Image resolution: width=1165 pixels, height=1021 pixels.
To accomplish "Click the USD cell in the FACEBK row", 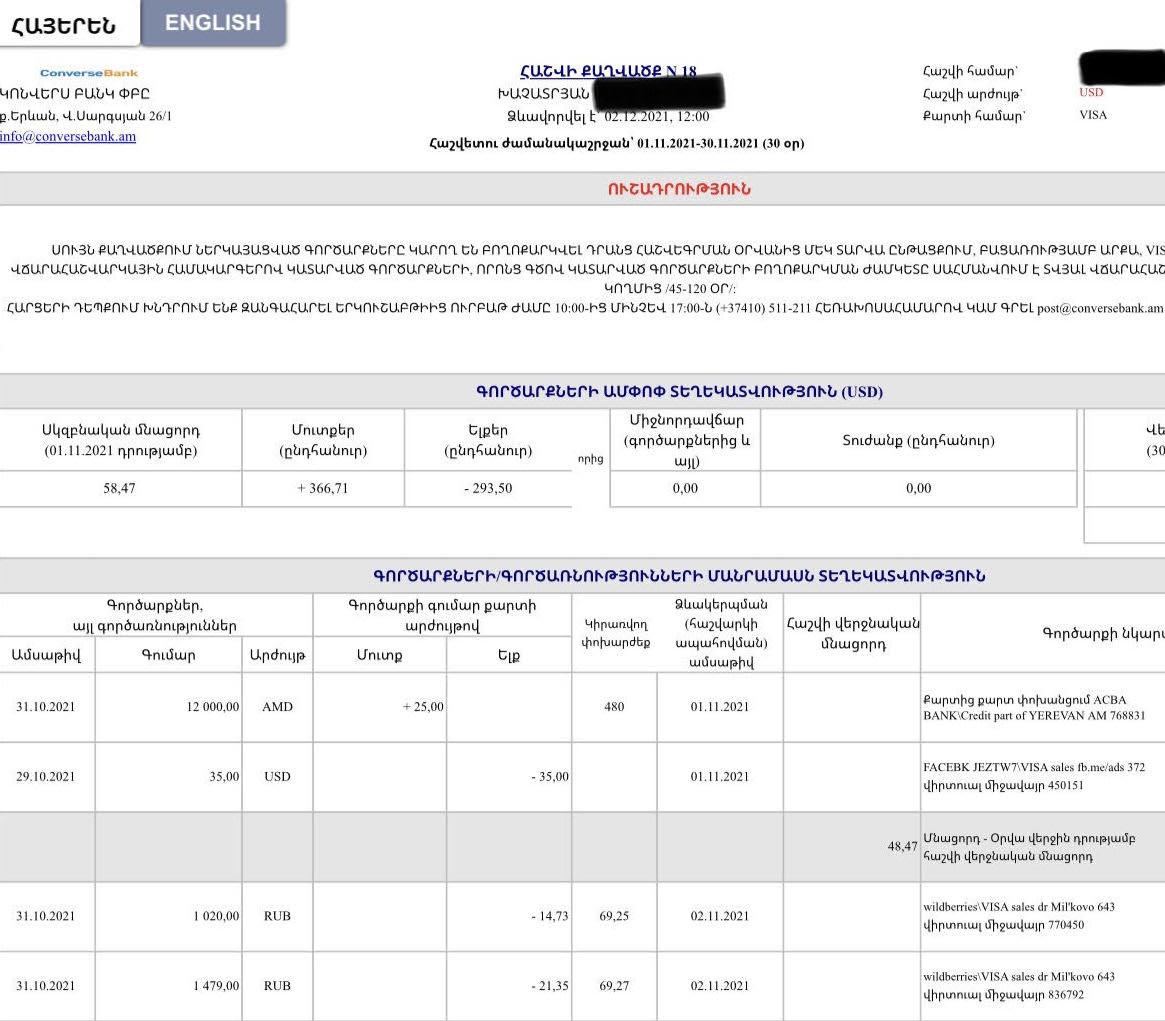I will tap(277, 777).
